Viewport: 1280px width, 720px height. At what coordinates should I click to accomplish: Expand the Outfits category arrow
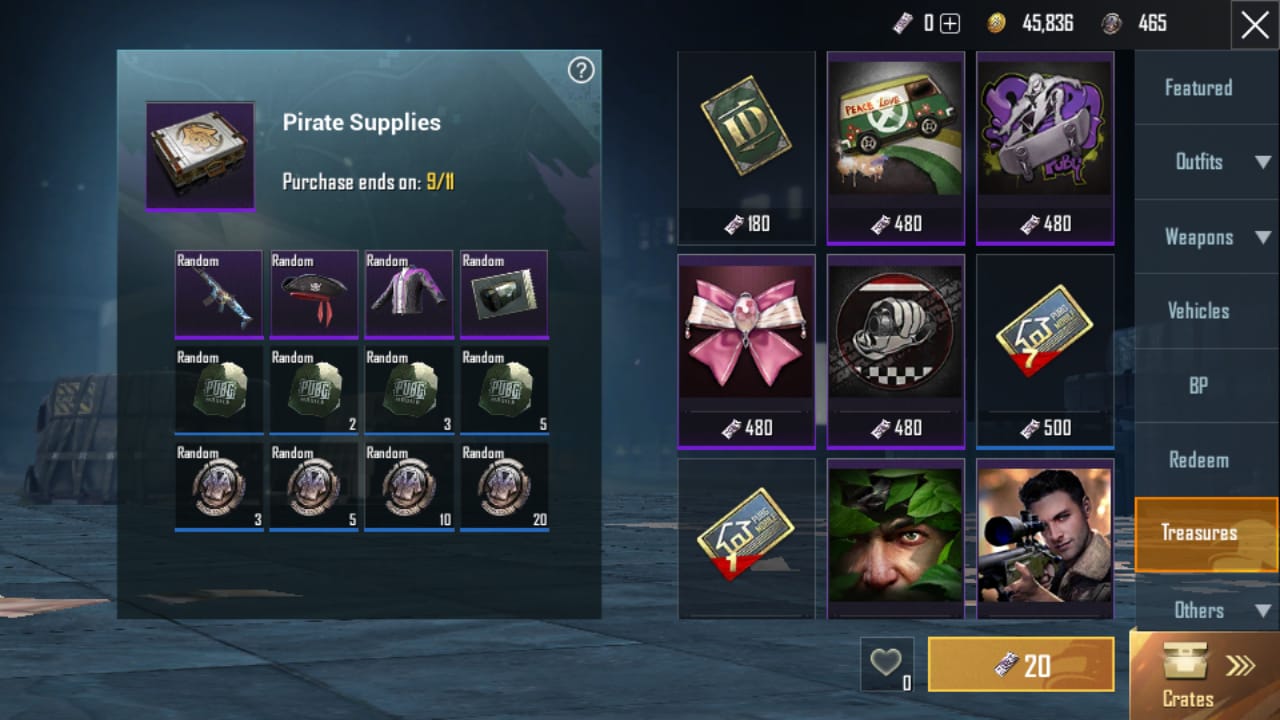point(1263,162)
